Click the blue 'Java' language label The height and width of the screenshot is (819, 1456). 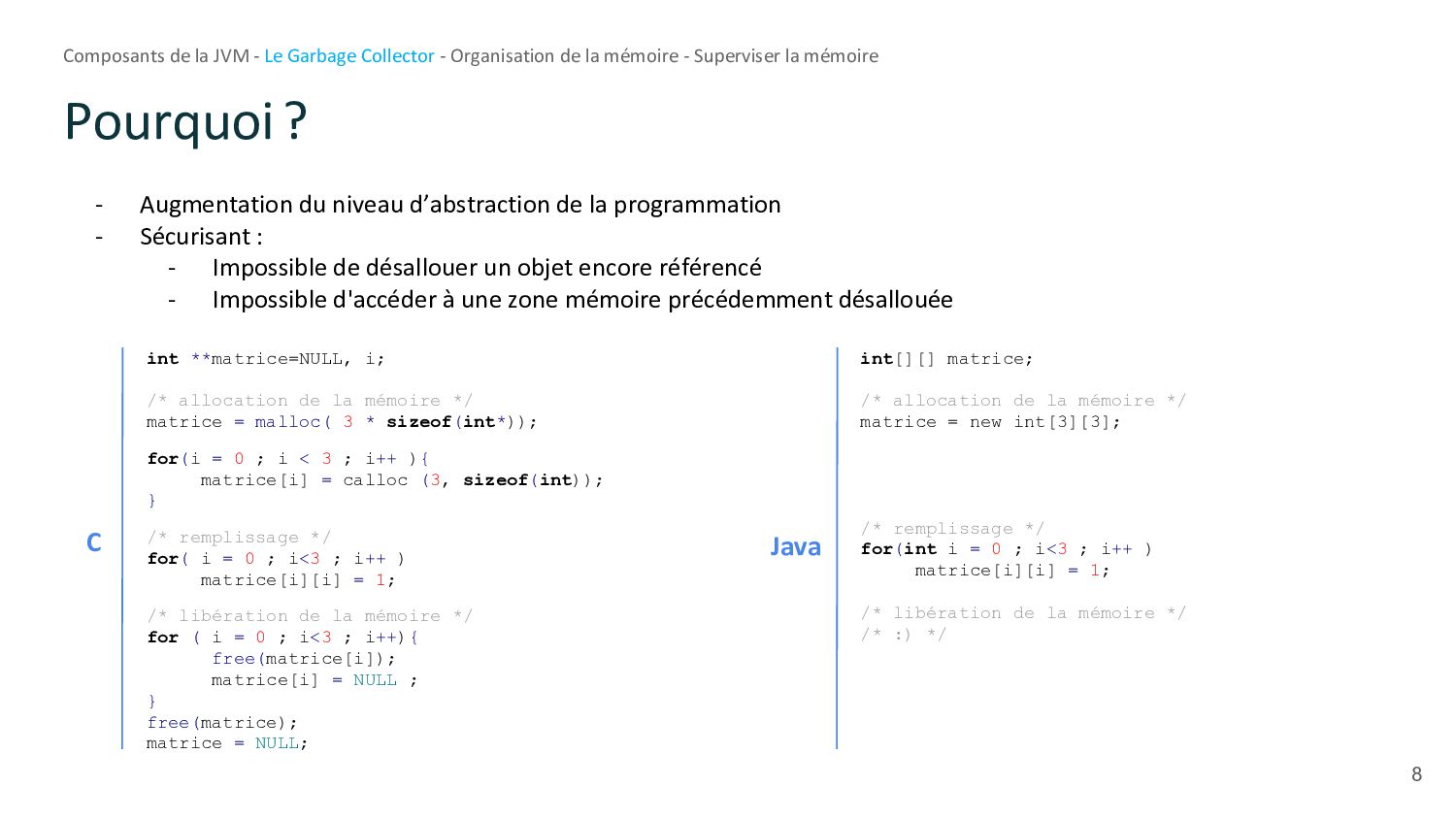click(795, 547)
